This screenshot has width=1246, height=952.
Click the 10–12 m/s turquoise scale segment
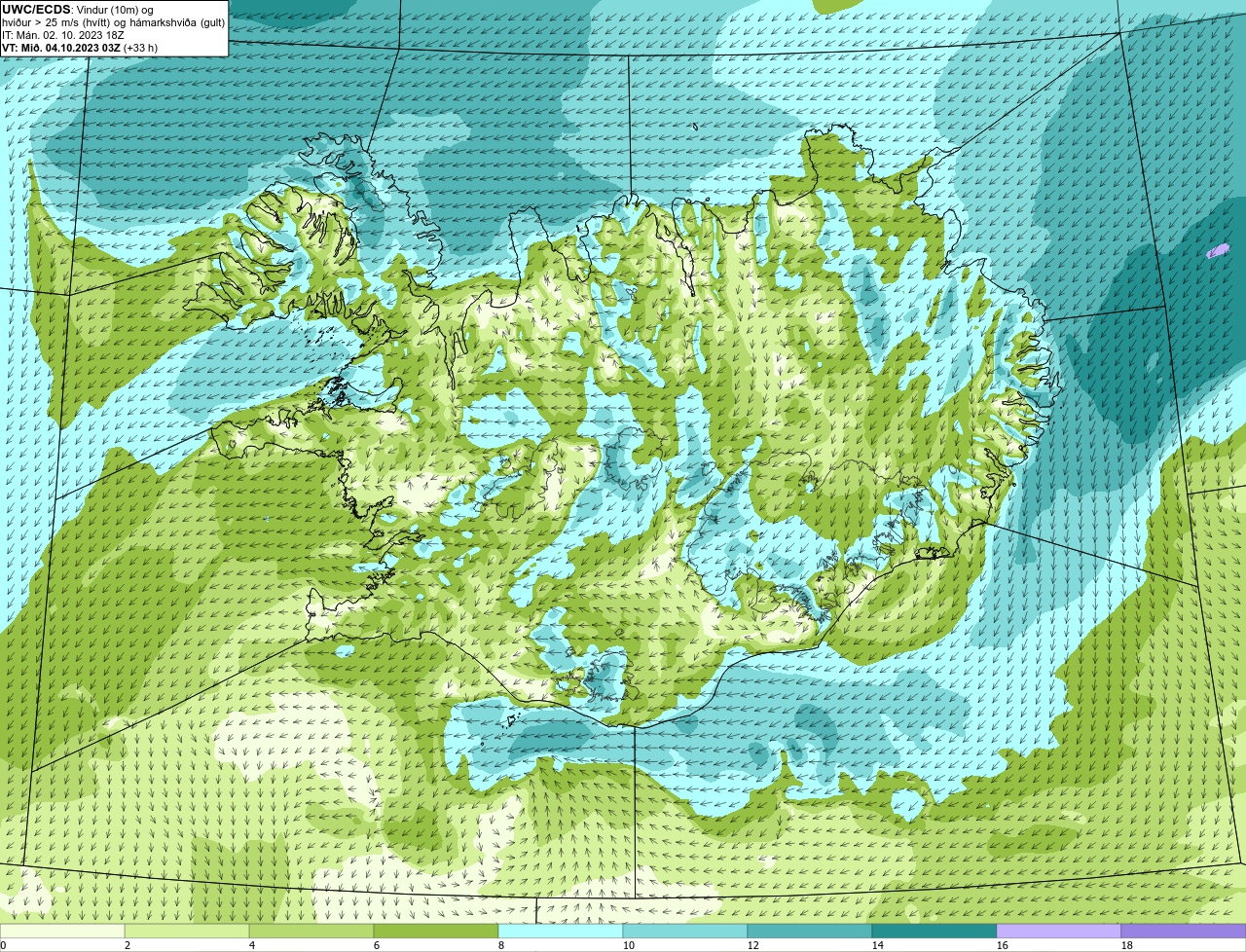click(x=685, y=931)
